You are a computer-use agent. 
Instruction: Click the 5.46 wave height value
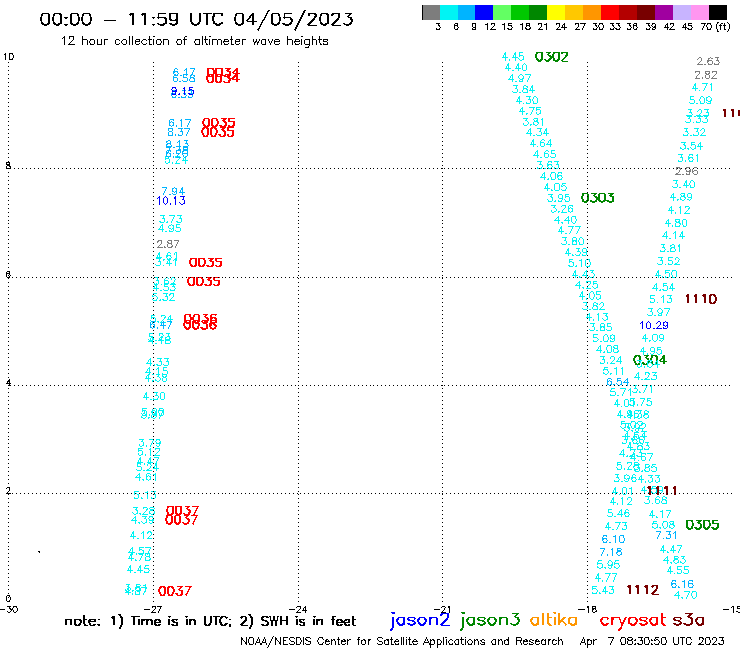618,513
